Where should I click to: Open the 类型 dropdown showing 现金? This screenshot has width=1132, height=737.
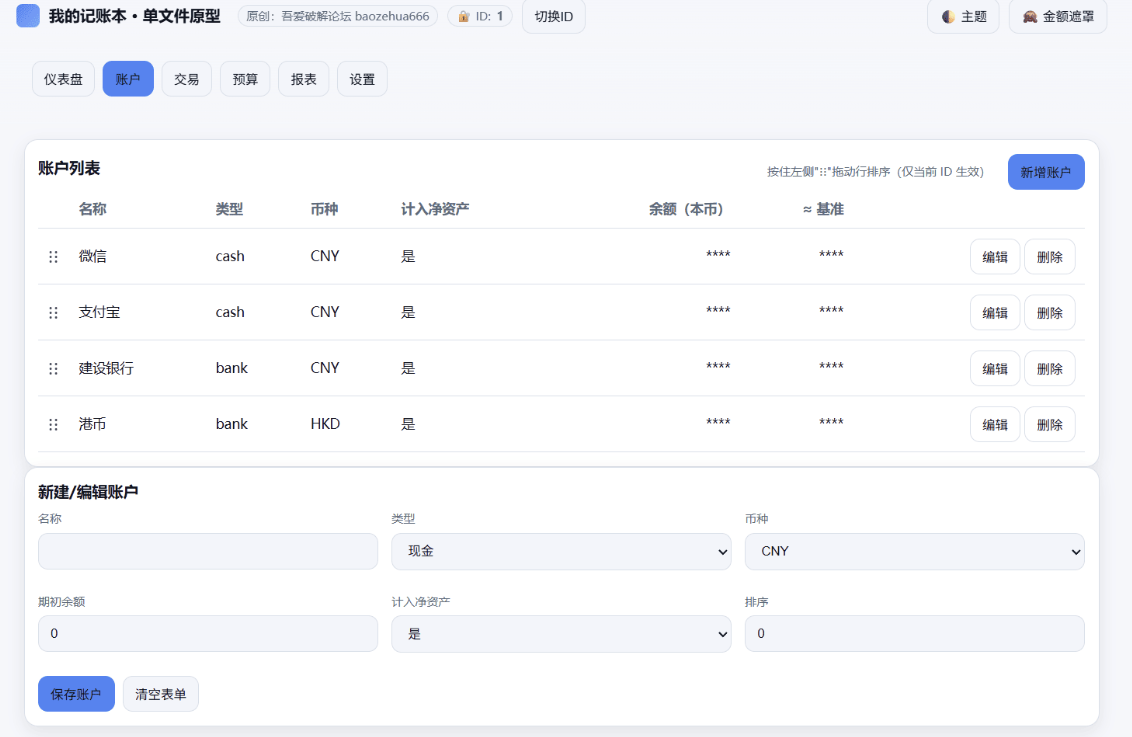pos(561,551)
